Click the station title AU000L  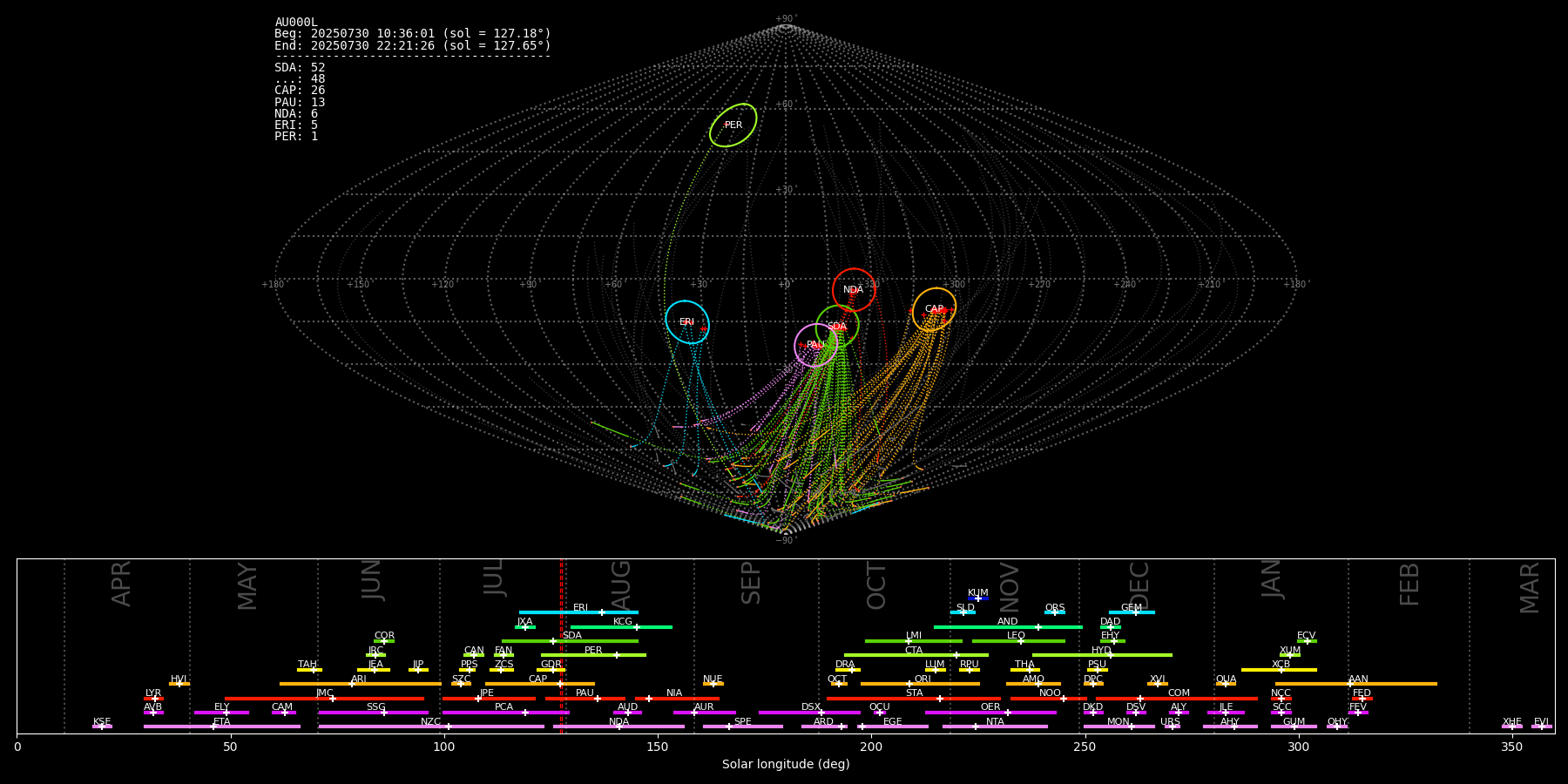point(296,23)
